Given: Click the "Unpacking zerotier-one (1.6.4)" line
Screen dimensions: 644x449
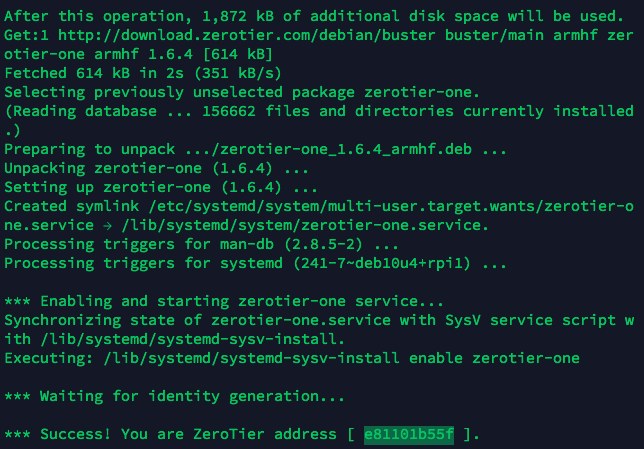Looking at the screenshot, I should (x=156, y=168).
